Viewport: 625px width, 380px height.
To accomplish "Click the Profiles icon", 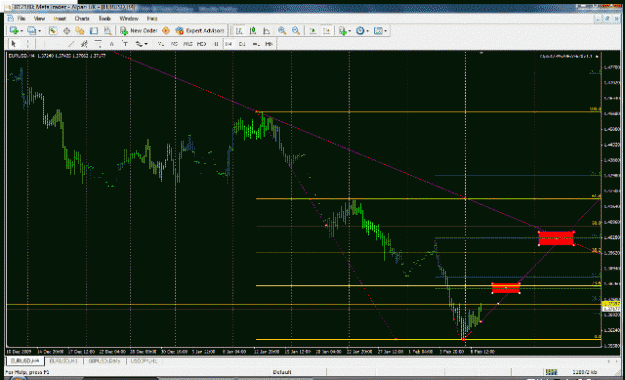I will click(x=31, y=30).
